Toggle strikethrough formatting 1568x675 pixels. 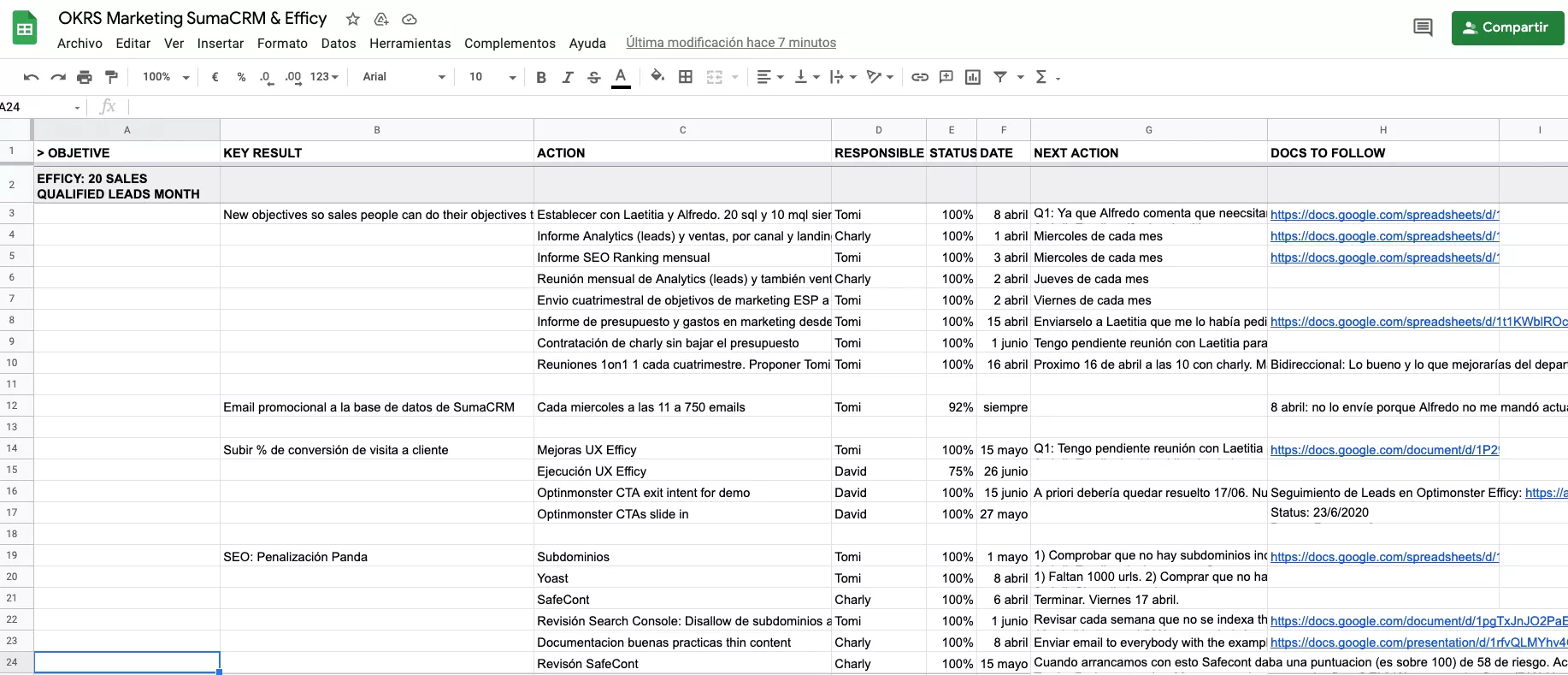594,77
